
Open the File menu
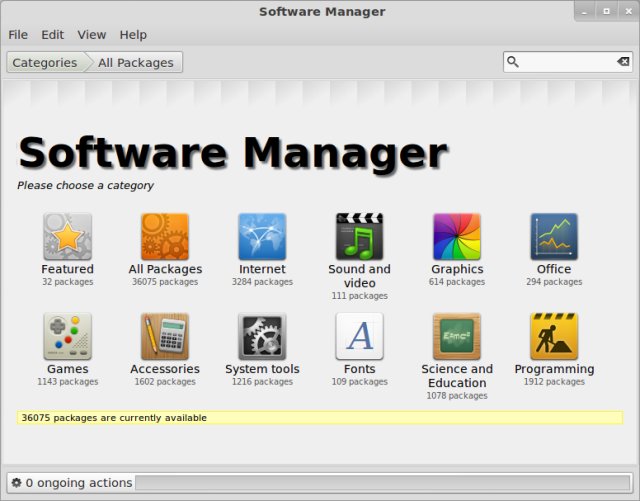(18, 35)
